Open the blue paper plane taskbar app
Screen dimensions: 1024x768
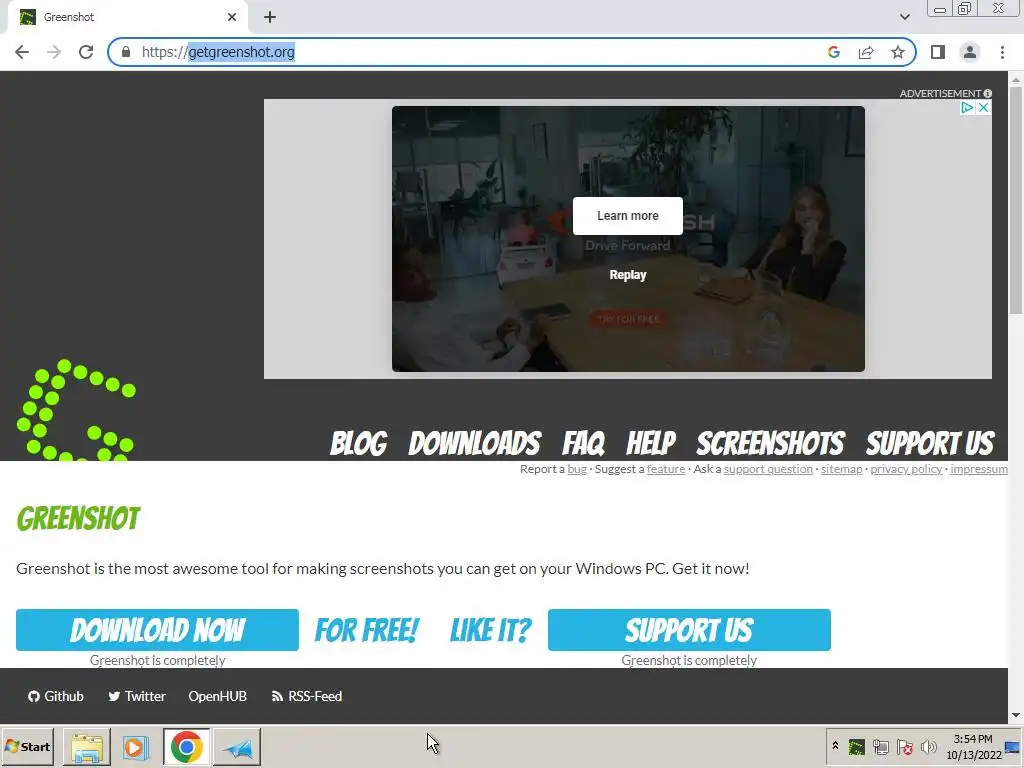tap(237, 747)
